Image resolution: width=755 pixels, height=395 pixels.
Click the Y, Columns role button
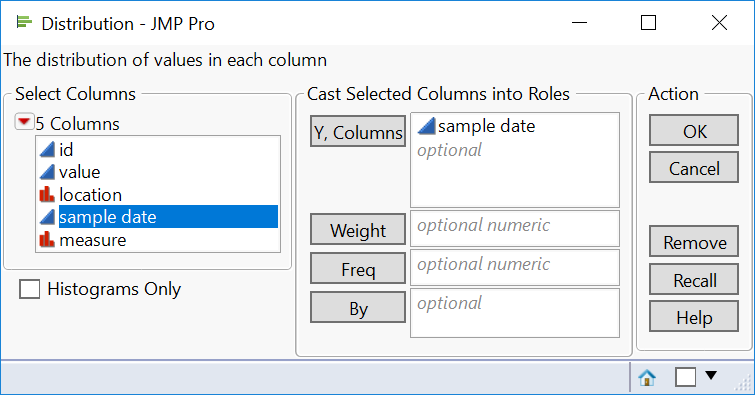point(358,132)
